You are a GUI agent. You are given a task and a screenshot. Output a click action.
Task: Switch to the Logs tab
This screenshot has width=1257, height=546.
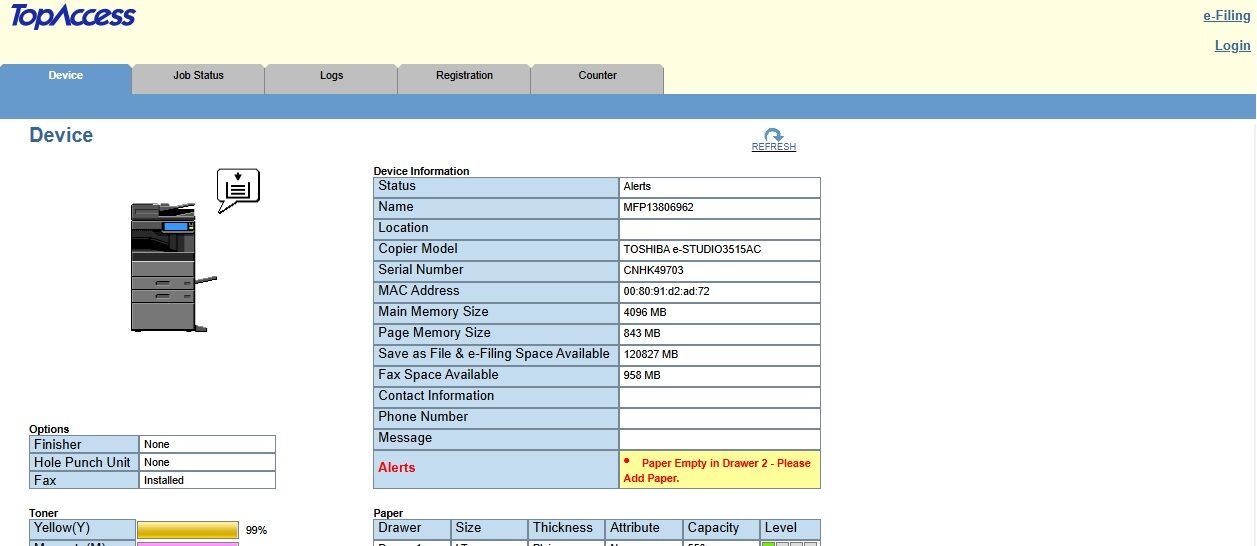pos(331,76)
